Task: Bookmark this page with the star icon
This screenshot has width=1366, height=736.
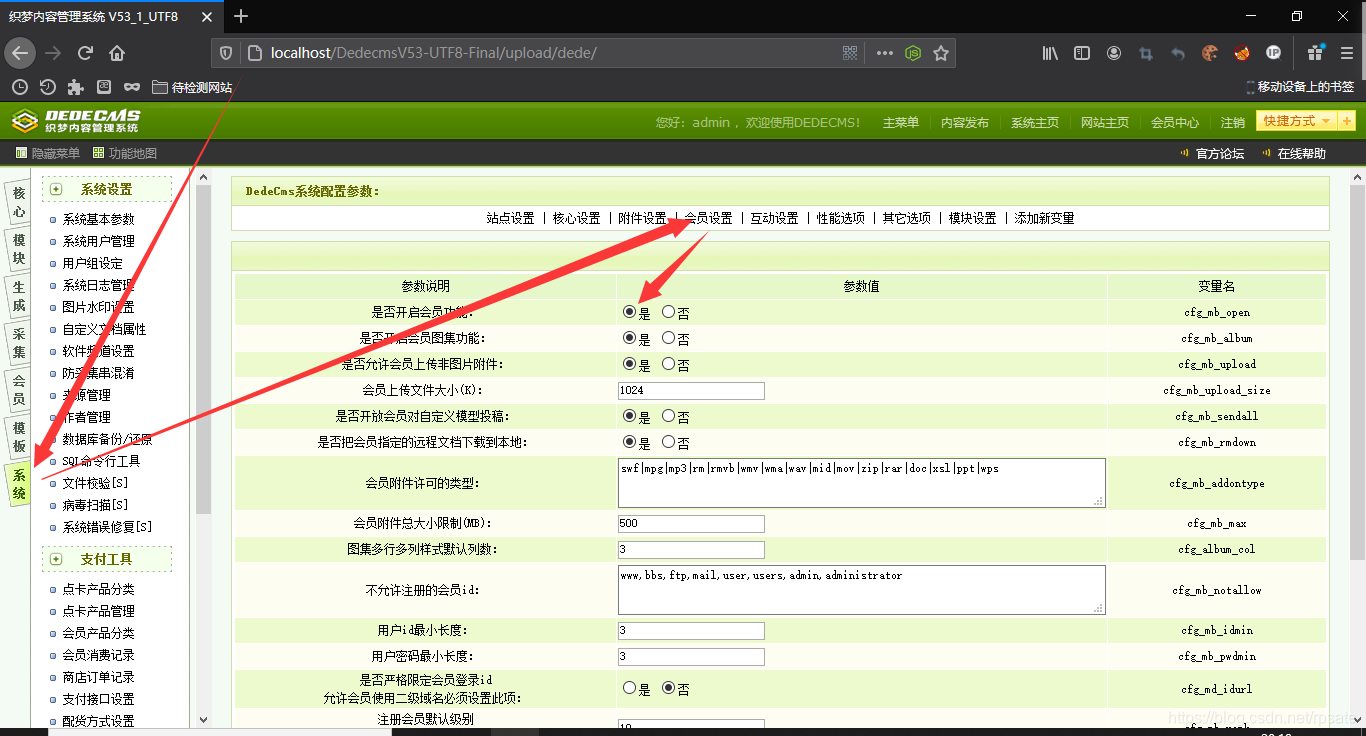Action: (941, 53)
